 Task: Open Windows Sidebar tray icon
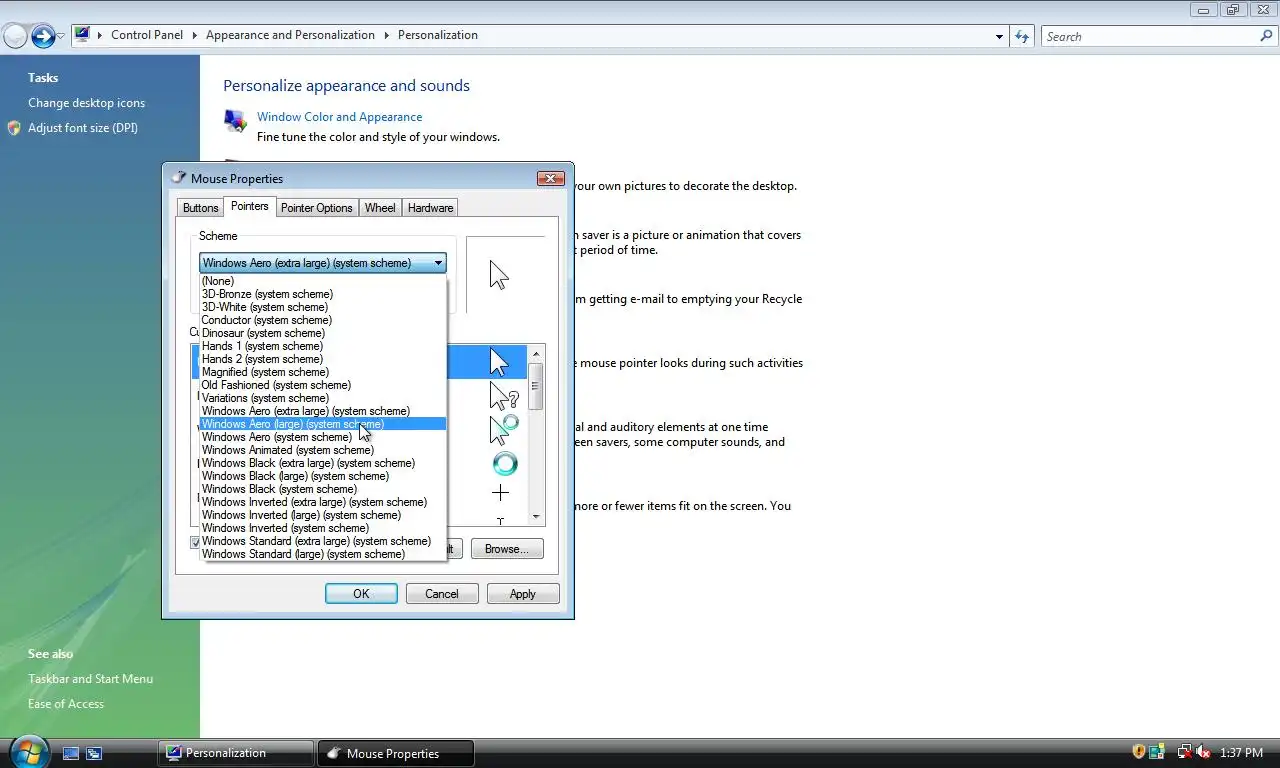tap(1157, 752)
